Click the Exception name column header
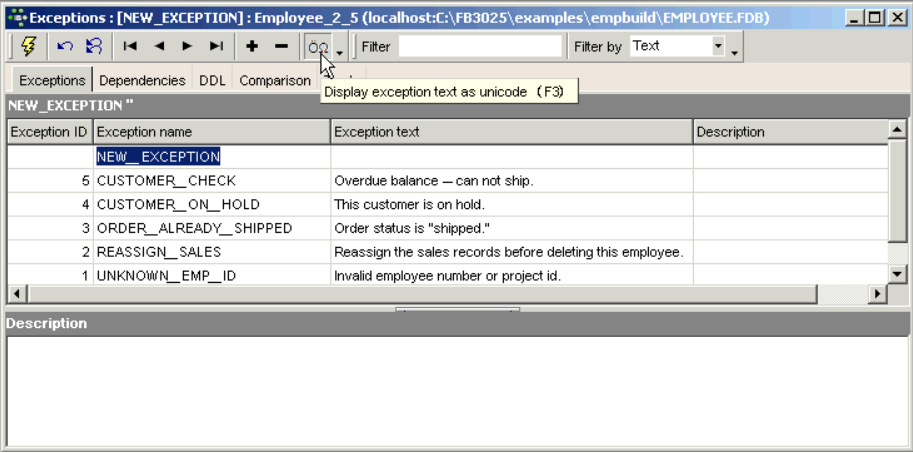Screen dimensions: 913x453 pos(211,132)
